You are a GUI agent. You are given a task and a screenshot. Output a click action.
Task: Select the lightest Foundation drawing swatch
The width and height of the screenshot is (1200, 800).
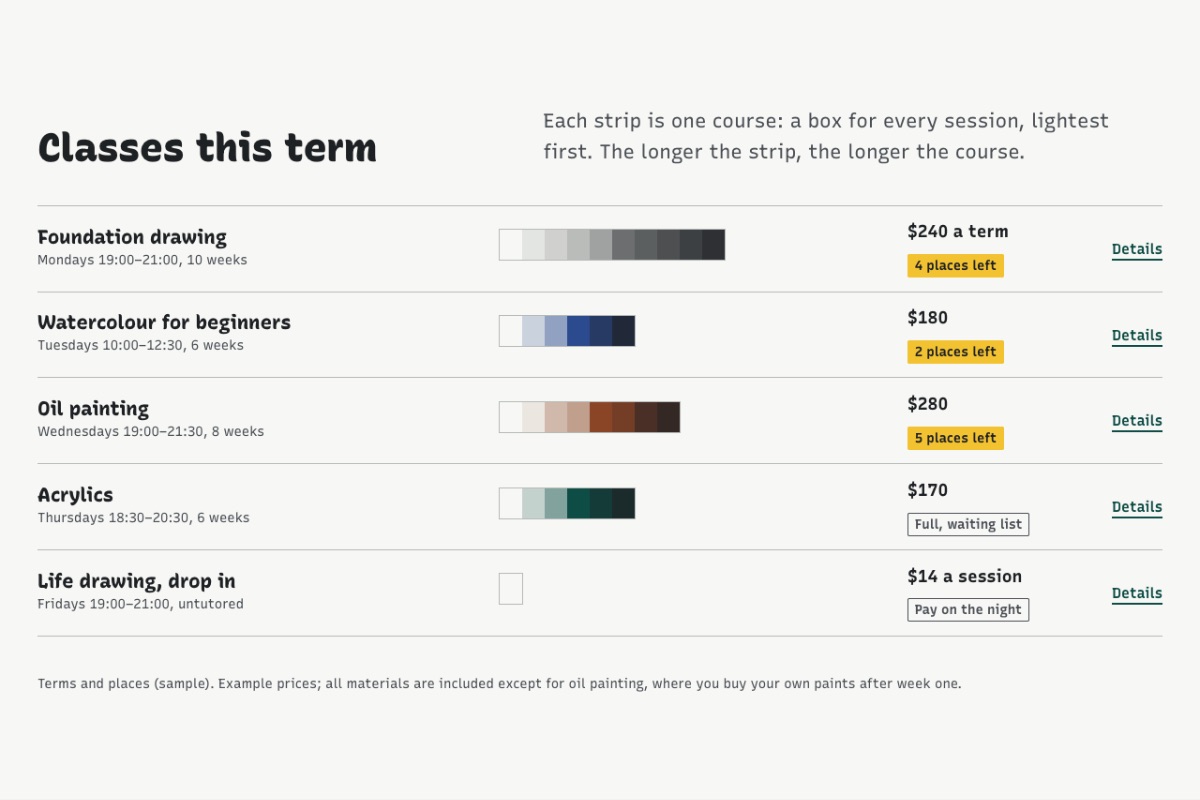[511, 245]
